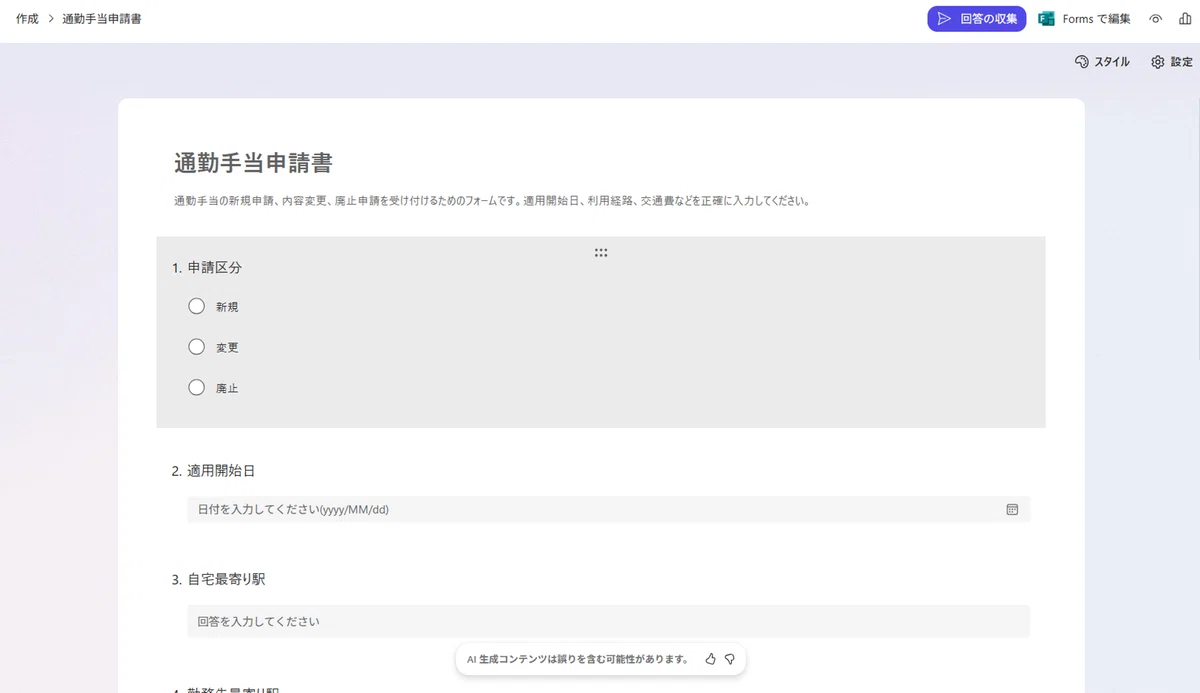Screen dimensions: 1200x693
Task: Click the 回答の収集 button
Action: click(976, 19)
